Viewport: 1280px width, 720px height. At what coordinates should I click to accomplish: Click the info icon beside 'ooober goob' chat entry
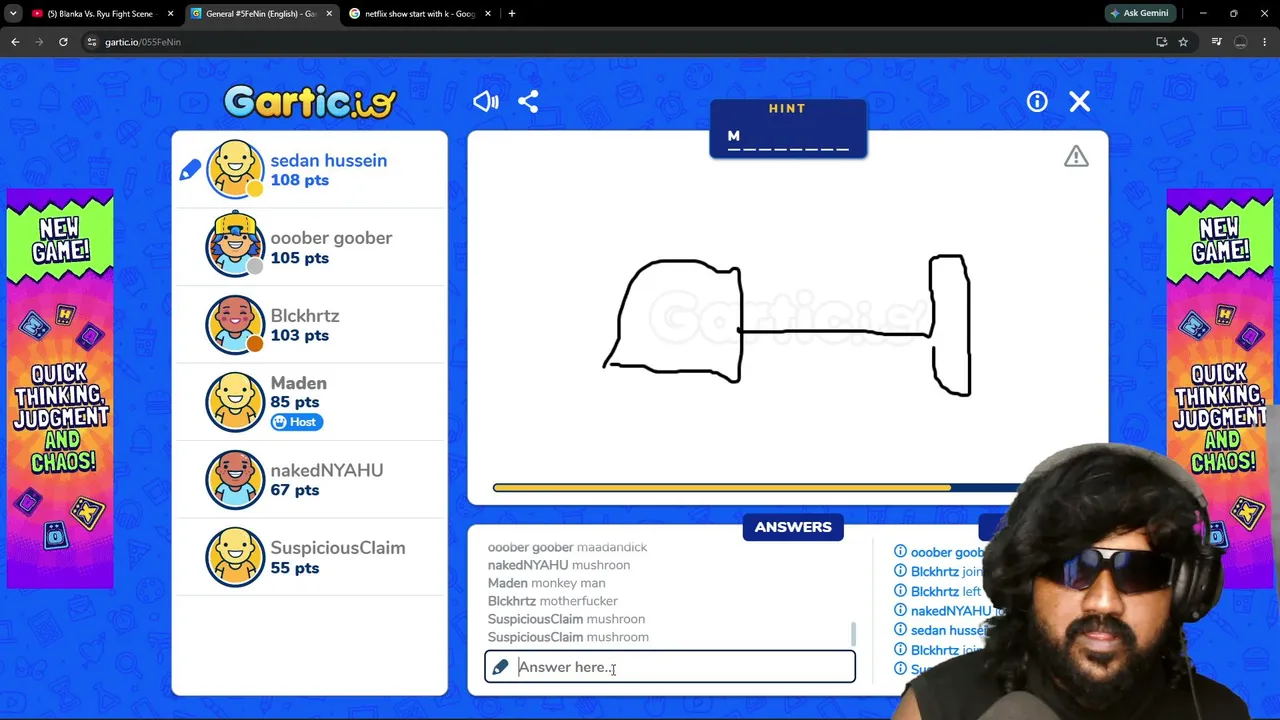(900, 552)
